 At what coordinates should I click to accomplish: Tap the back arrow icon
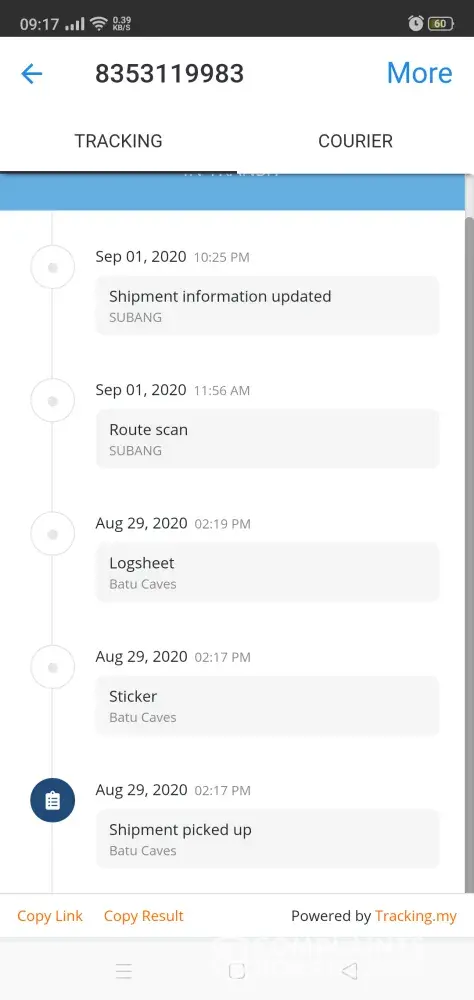(31, 74)
